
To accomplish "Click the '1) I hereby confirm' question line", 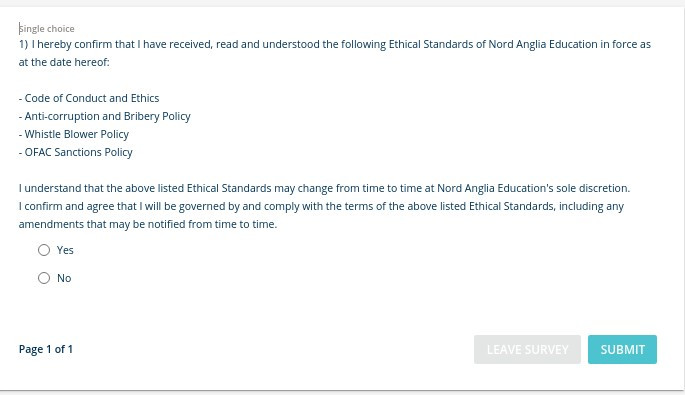I will (335, 45).
